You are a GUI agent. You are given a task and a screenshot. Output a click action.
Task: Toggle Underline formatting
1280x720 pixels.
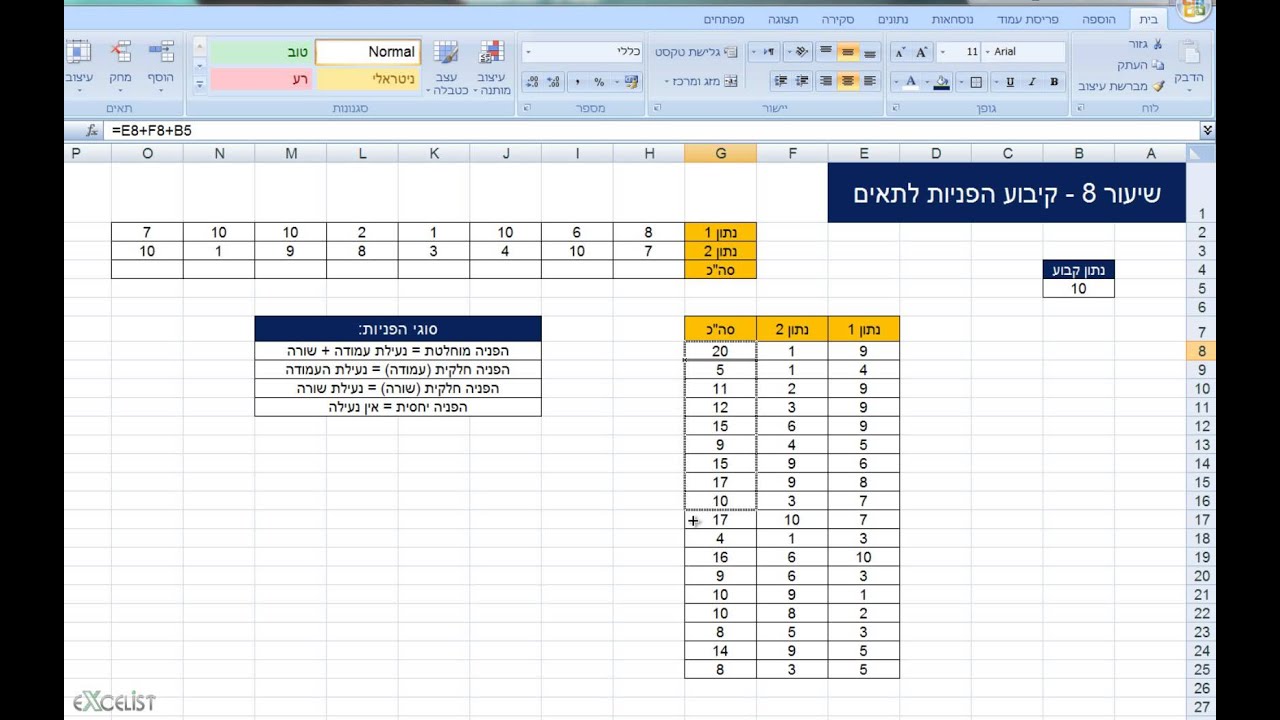1010,82
